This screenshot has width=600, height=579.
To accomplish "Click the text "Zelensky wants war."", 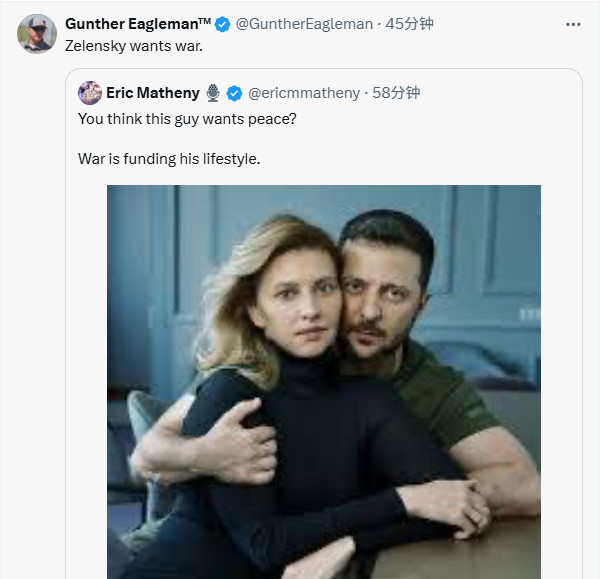I will [x=134, y=46].
